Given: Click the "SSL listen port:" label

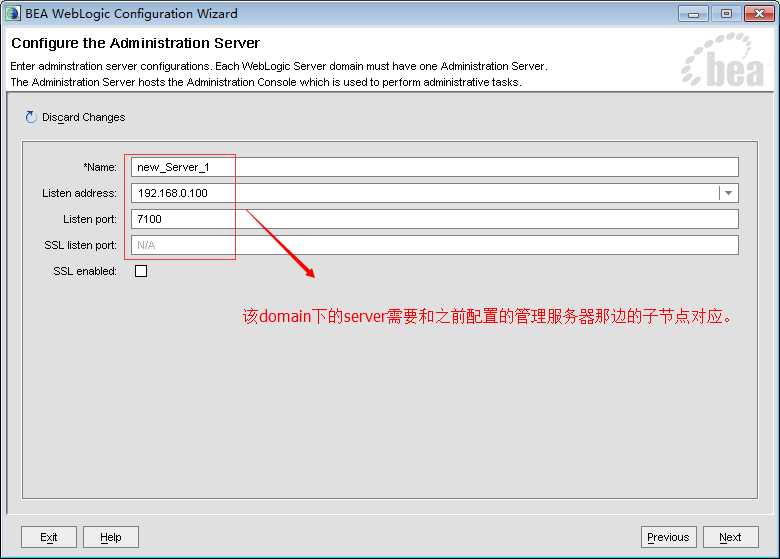Looking at the screenshot, I should click(81, 245).
